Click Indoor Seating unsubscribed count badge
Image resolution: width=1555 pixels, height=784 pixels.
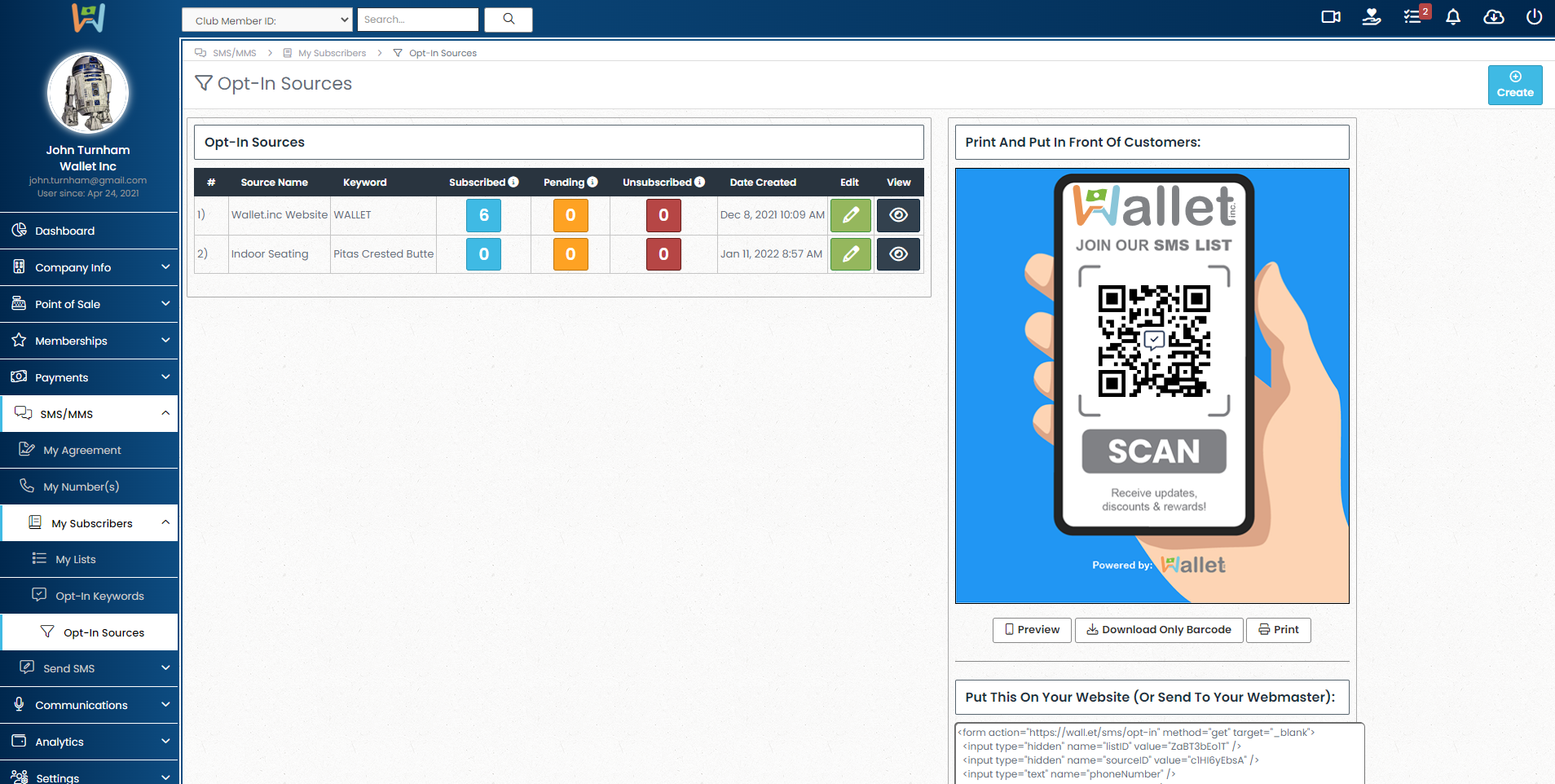tap(663, 254)
